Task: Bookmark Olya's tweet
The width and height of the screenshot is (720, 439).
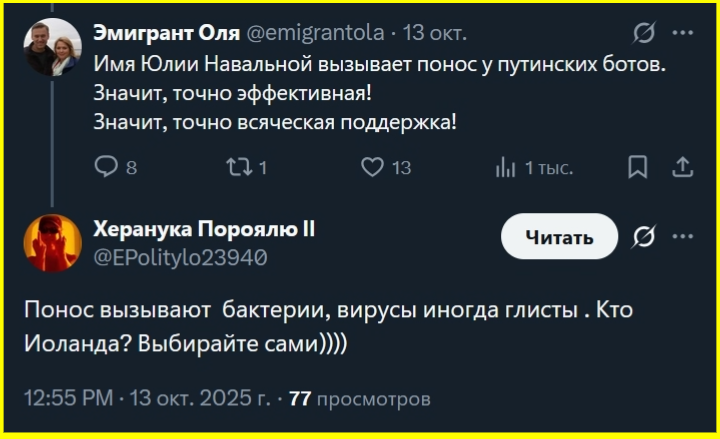Action: coord(637,167)
